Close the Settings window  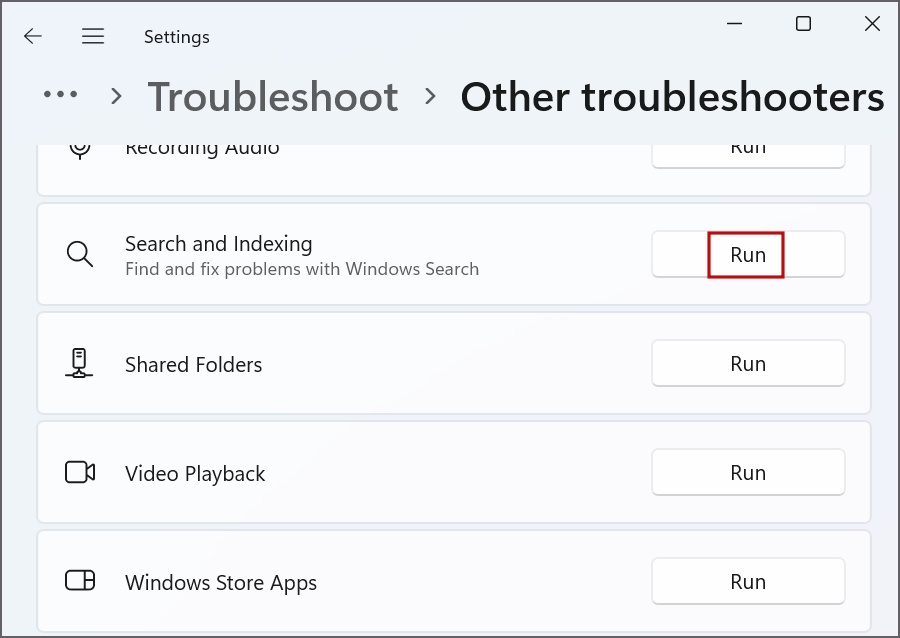pyautogui.click(x=872, y=24)
